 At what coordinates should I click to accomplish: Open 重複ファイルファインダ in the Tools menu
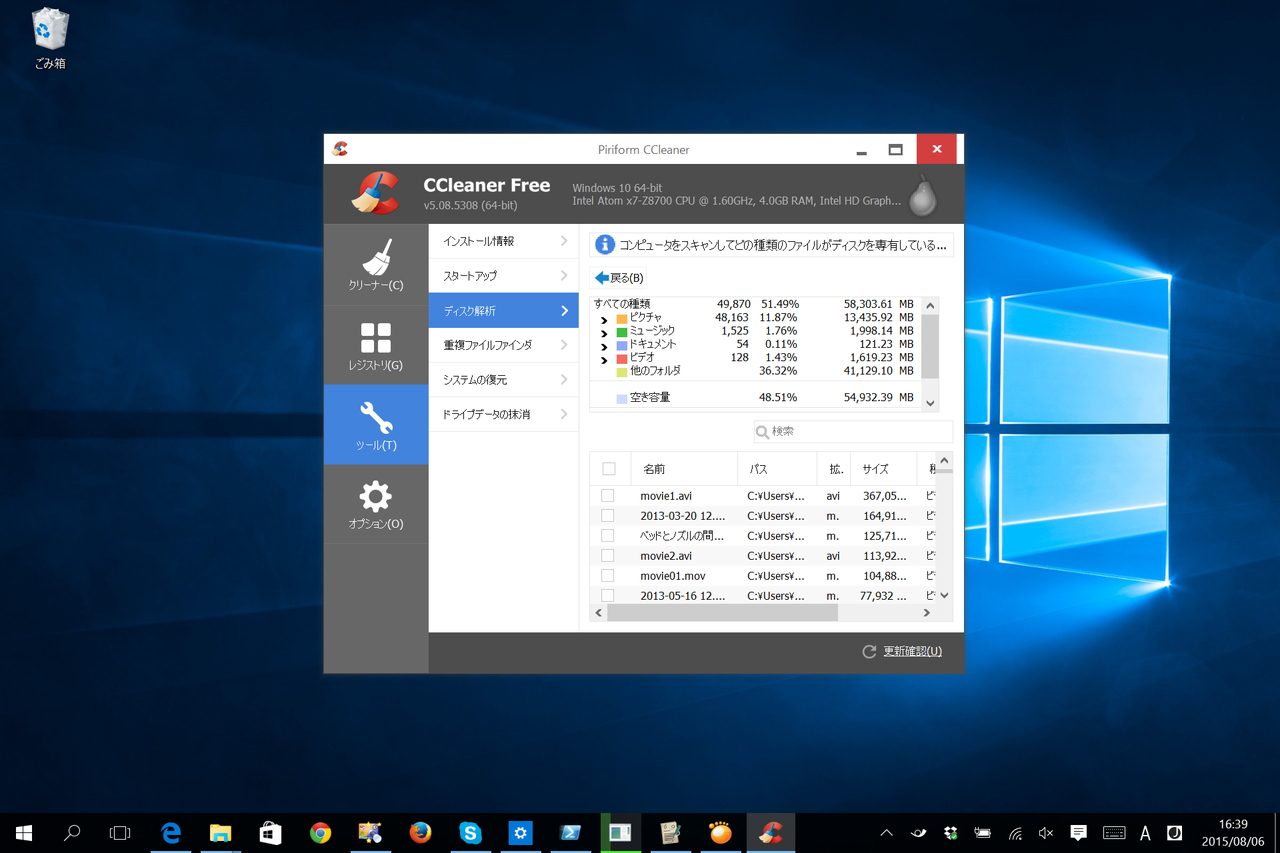pos(504,345)
